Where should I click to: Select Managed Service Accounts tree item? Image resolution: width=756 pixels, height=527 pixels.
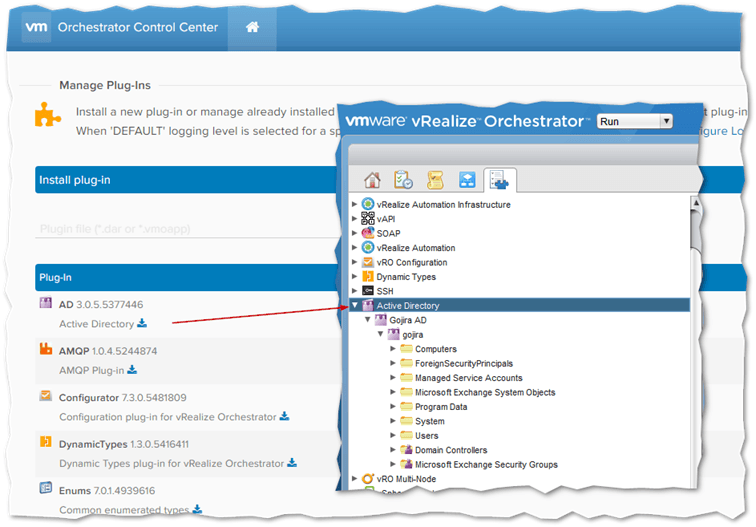click(469, 378)
